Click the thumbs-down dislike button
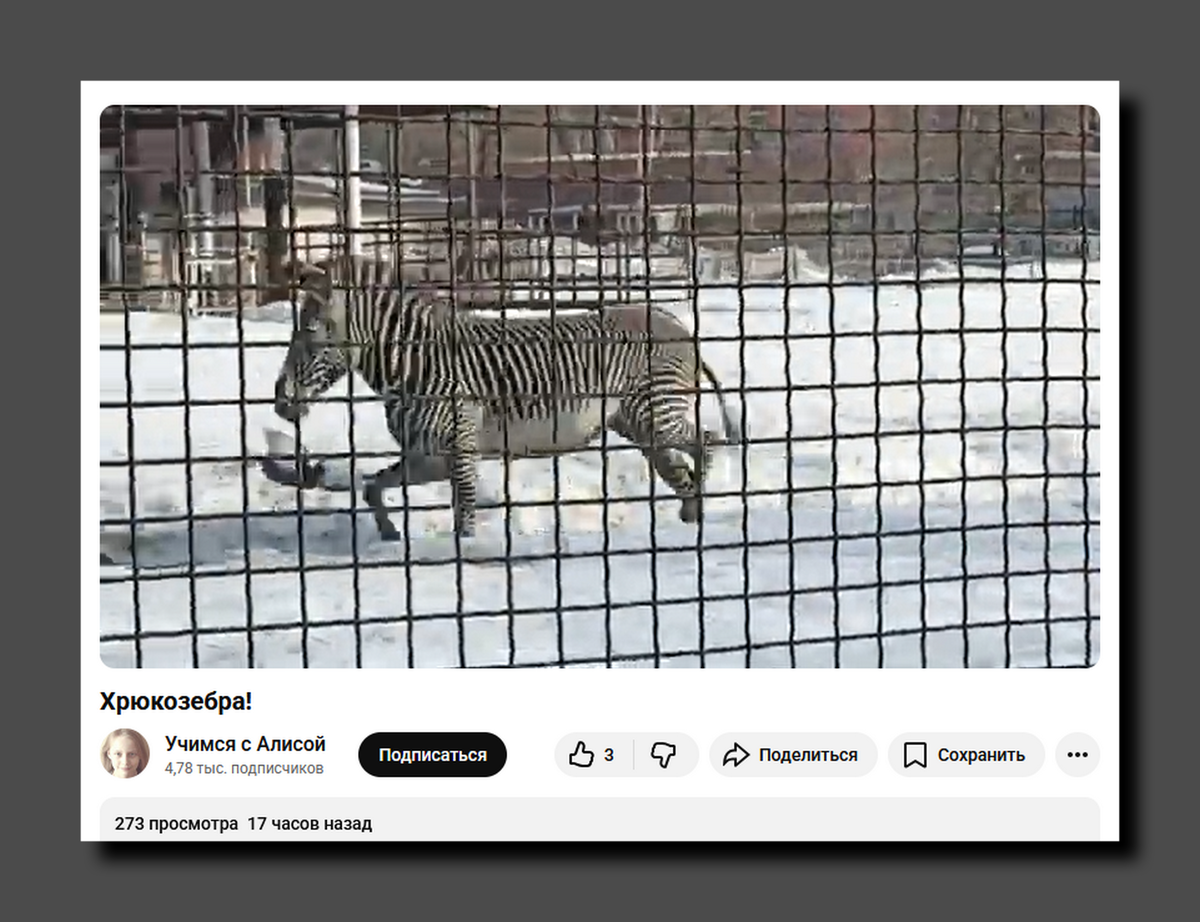Viewport: 1200px width, 922px height. (665, 755)
